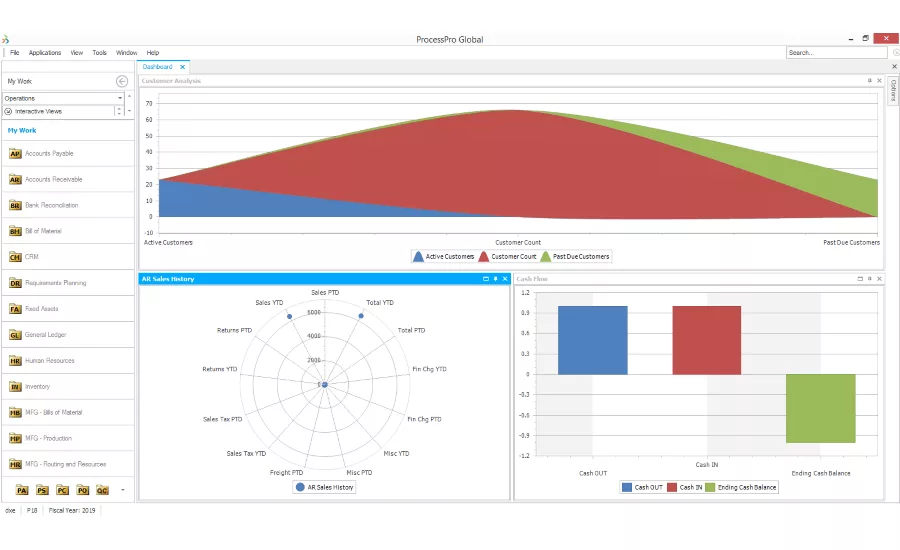This screenshot has height=550, width=900.
Task: Open the Window menu
Action: point(126,53)
